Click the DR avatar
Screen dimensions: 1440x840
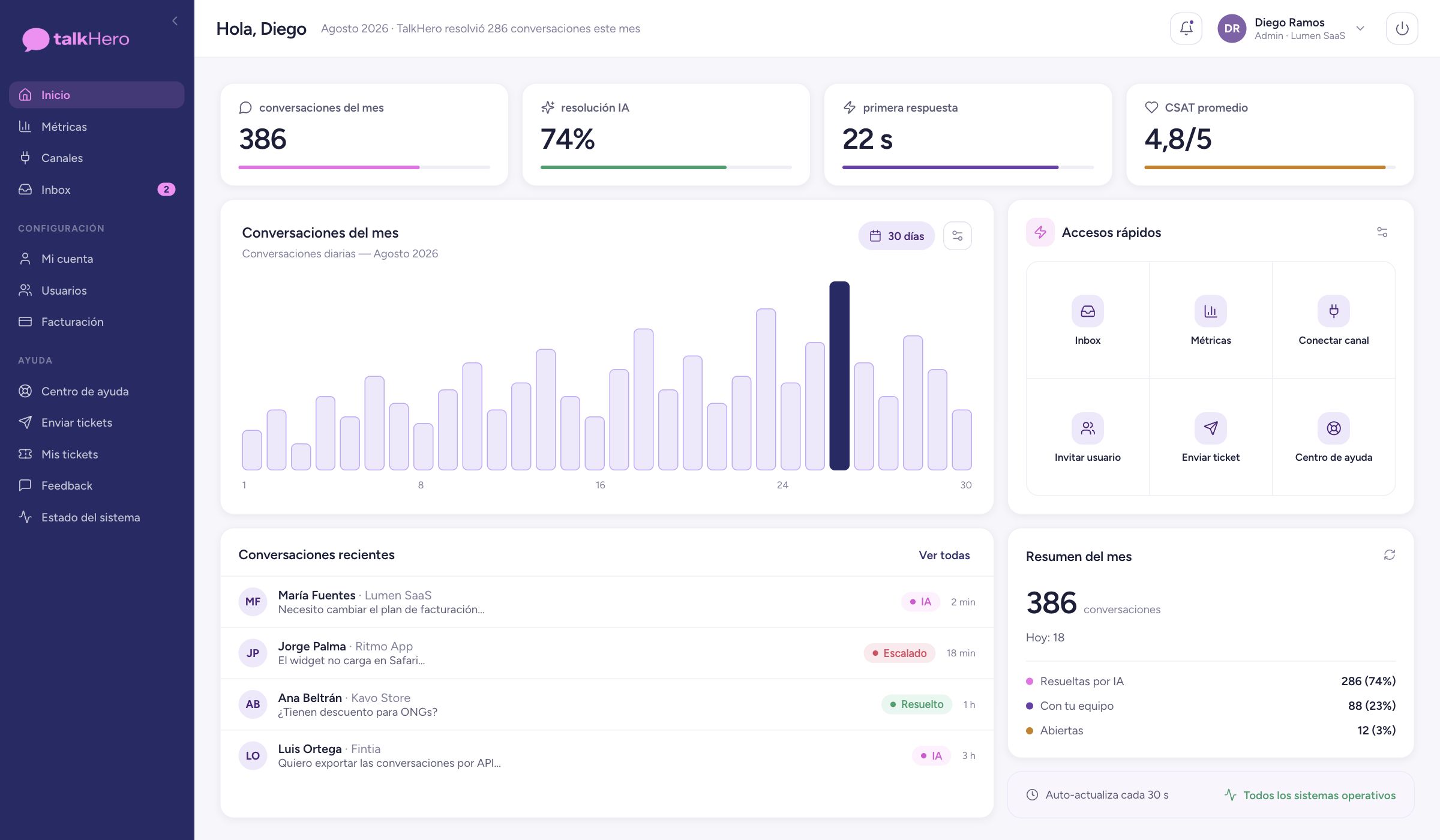click(1231, 28)
